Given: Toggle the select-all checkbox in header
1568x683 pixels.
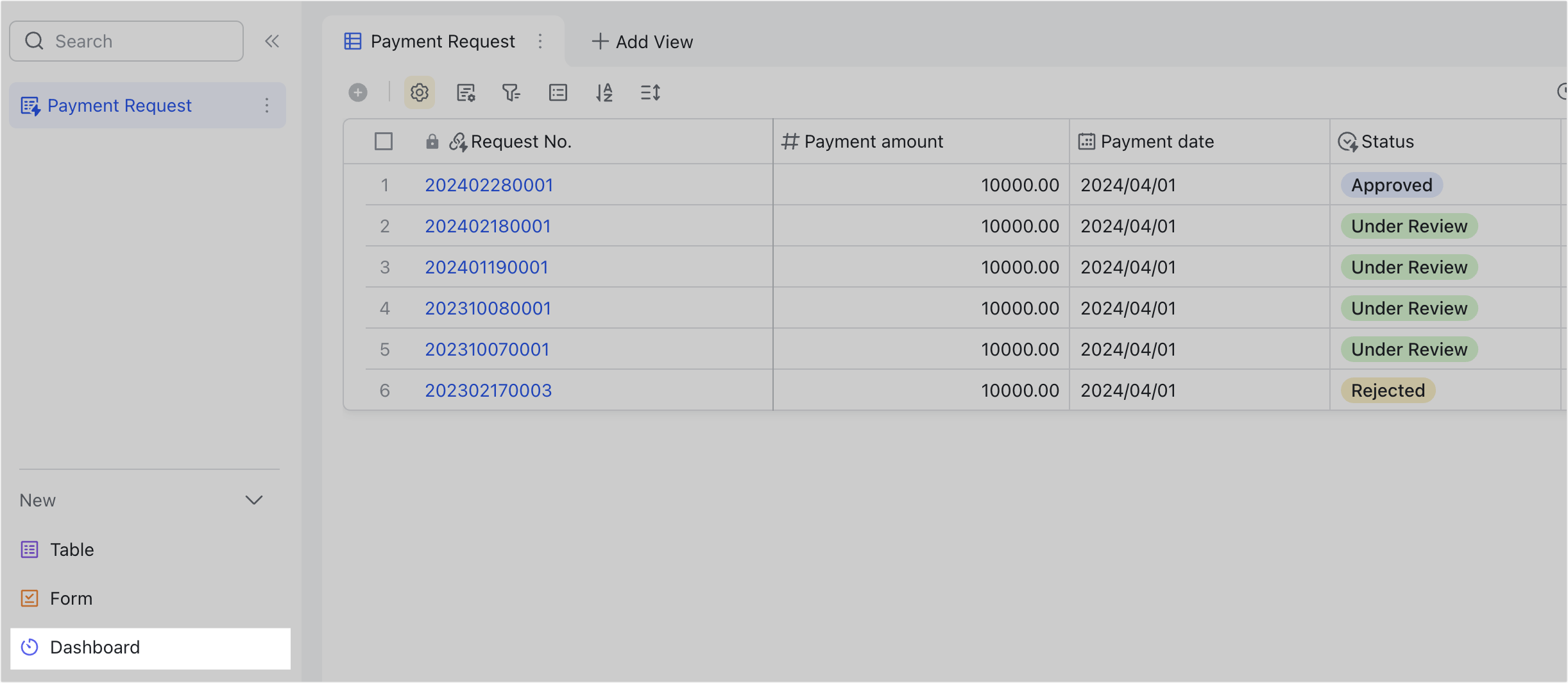Looking at the screenshot, I should coord(384,141).
